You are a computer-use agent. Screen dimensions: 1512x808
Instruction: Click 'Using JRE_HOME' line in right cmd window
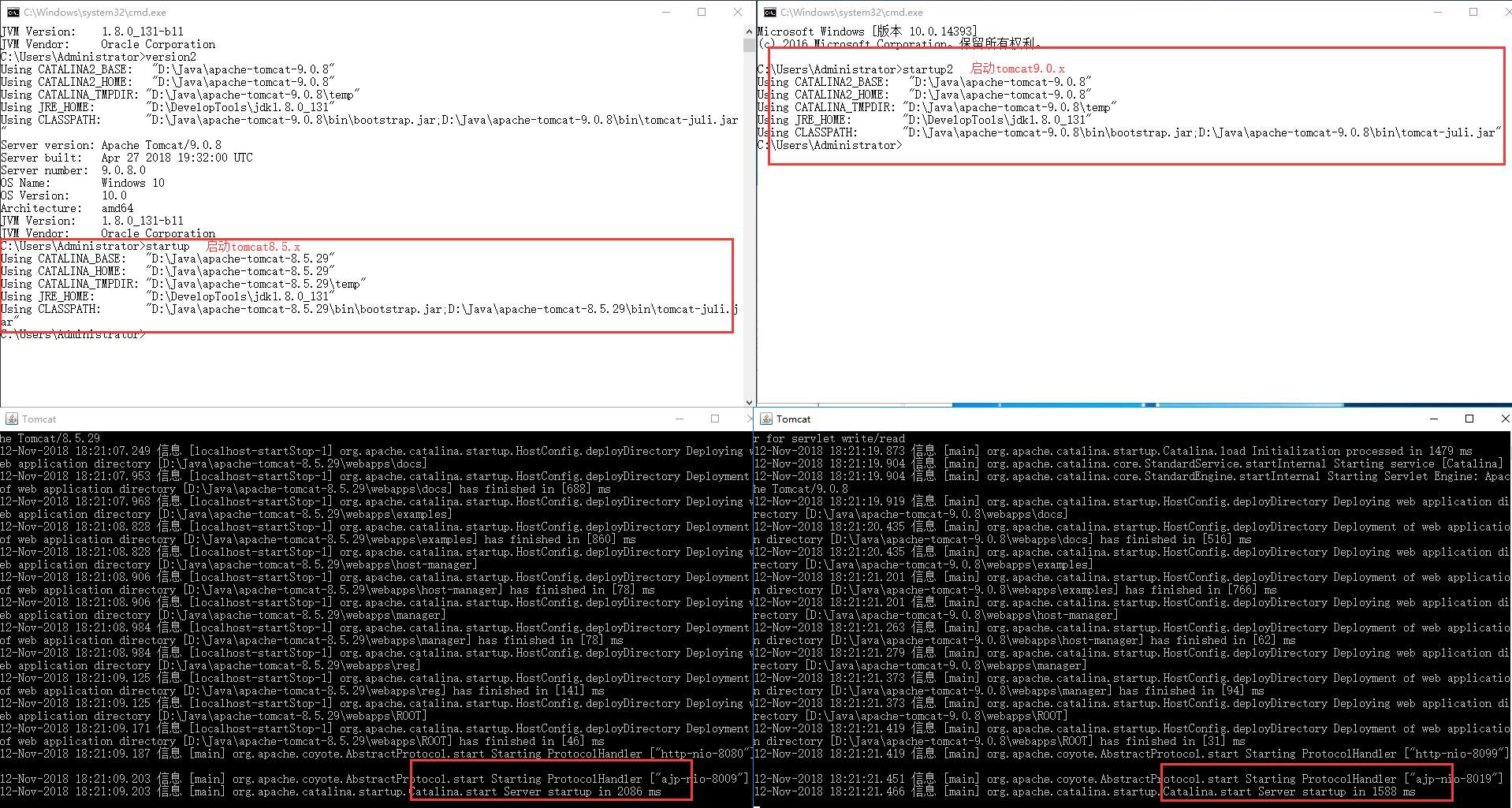tap(924, 120)
